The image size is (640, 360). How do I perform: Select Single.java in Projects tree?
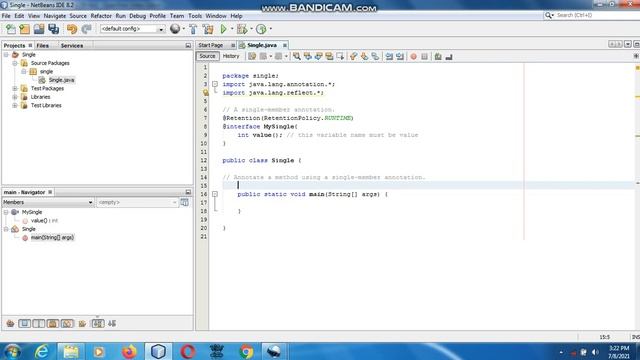[62, 80]
